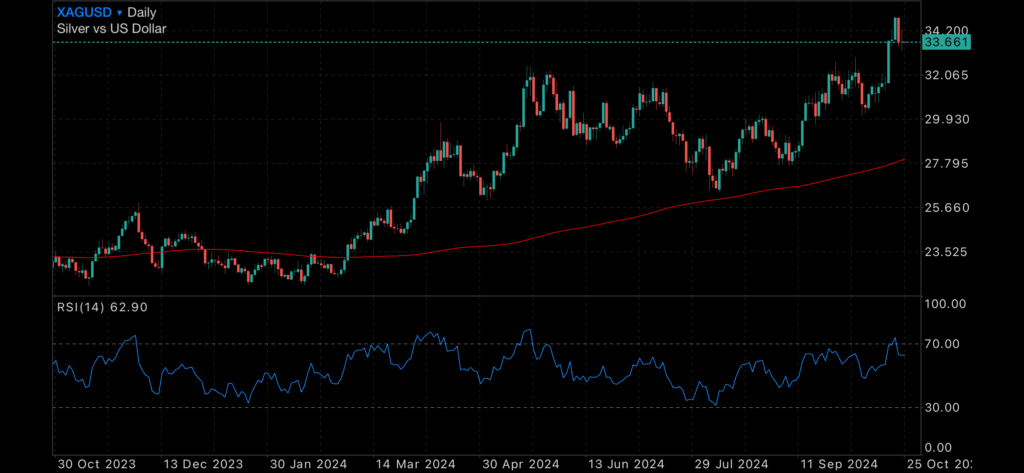Change the Daily timeframe label
The image size is (1024, 473).
click(142, 12)
